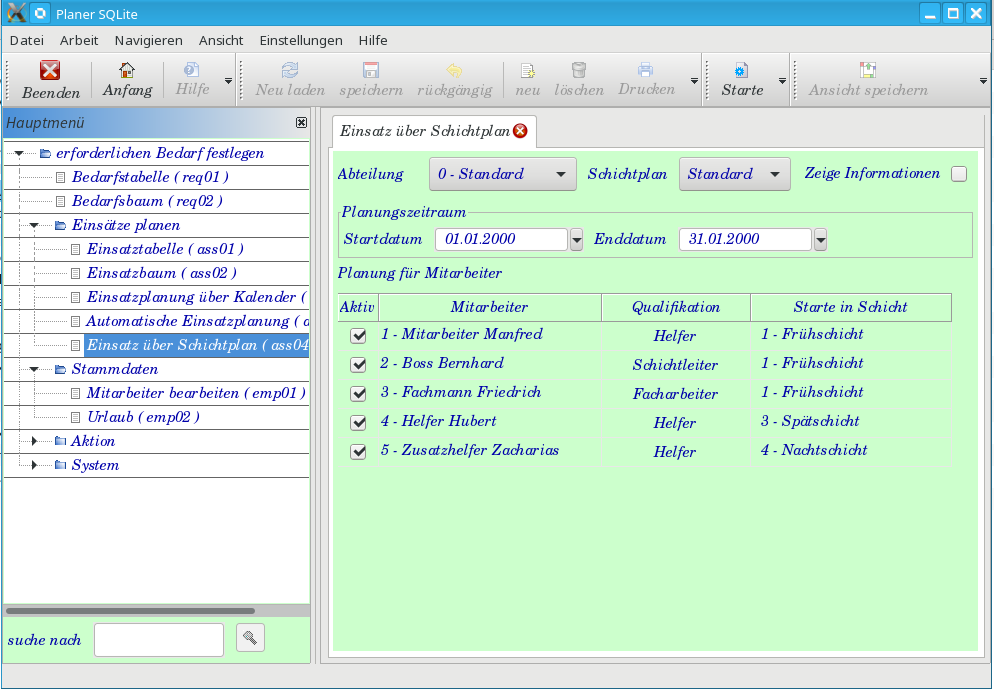Viewport: 994px width, 691px height.
Task: Uncheck Aktiv for Helfer Hubert
Action: point(358,423)
